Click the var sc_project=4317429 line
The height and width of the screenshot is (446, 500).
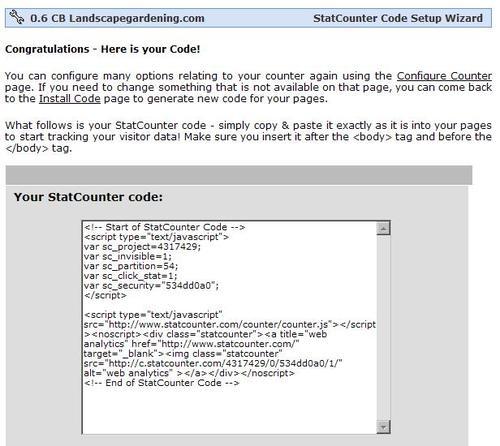(x=142, y=247)
